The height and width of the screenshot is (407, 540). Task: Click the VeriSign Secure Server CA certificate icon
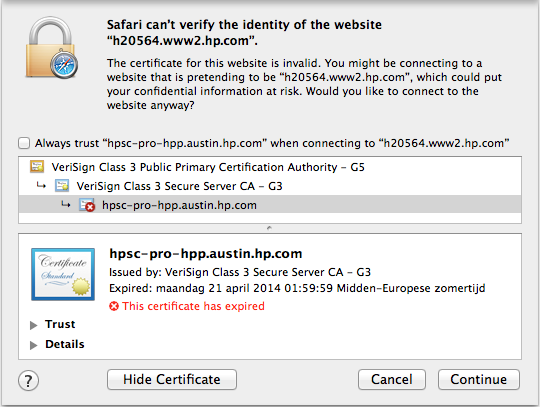62,186
